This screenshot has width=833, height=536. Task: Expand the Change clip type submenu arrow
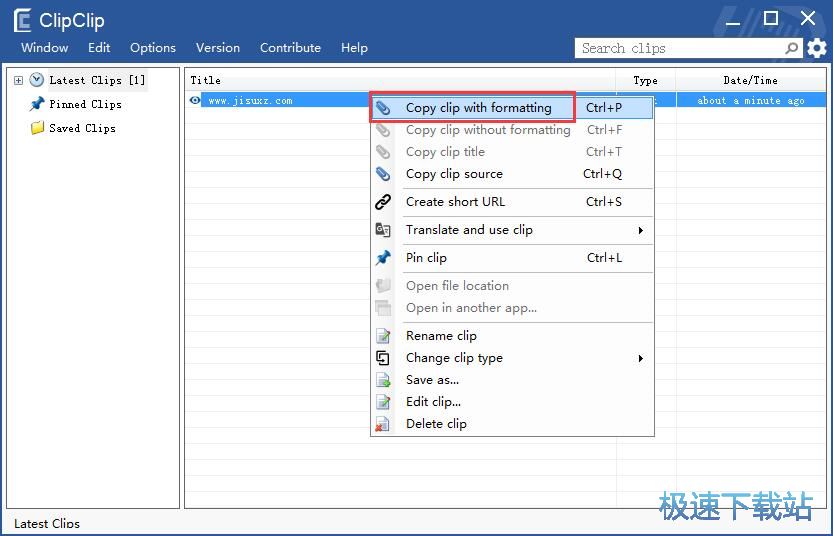pyautogui.click(x=641, y=359)
